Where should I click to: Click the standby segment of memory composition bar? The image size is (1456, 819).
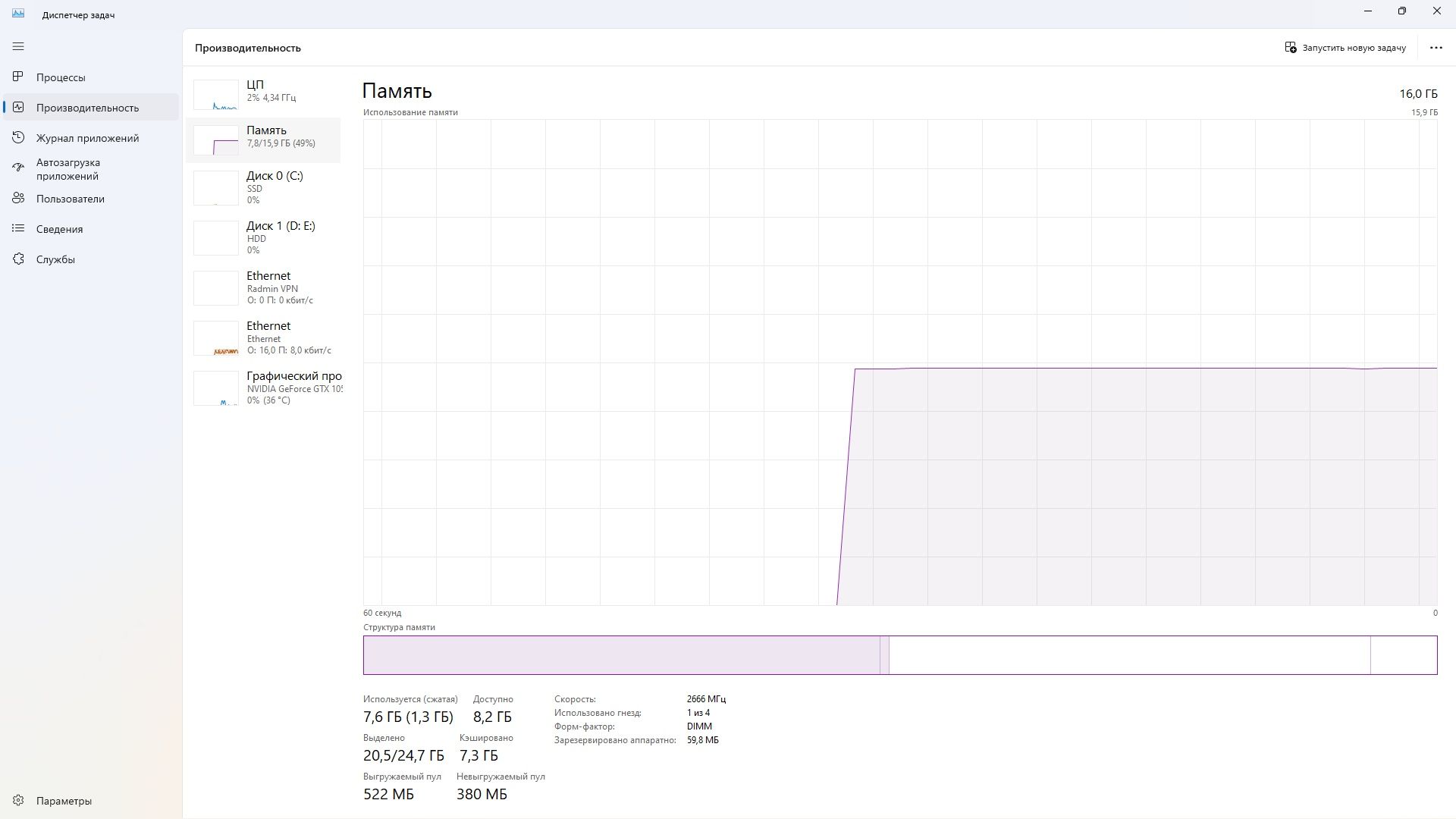[x=1130, y=655]
